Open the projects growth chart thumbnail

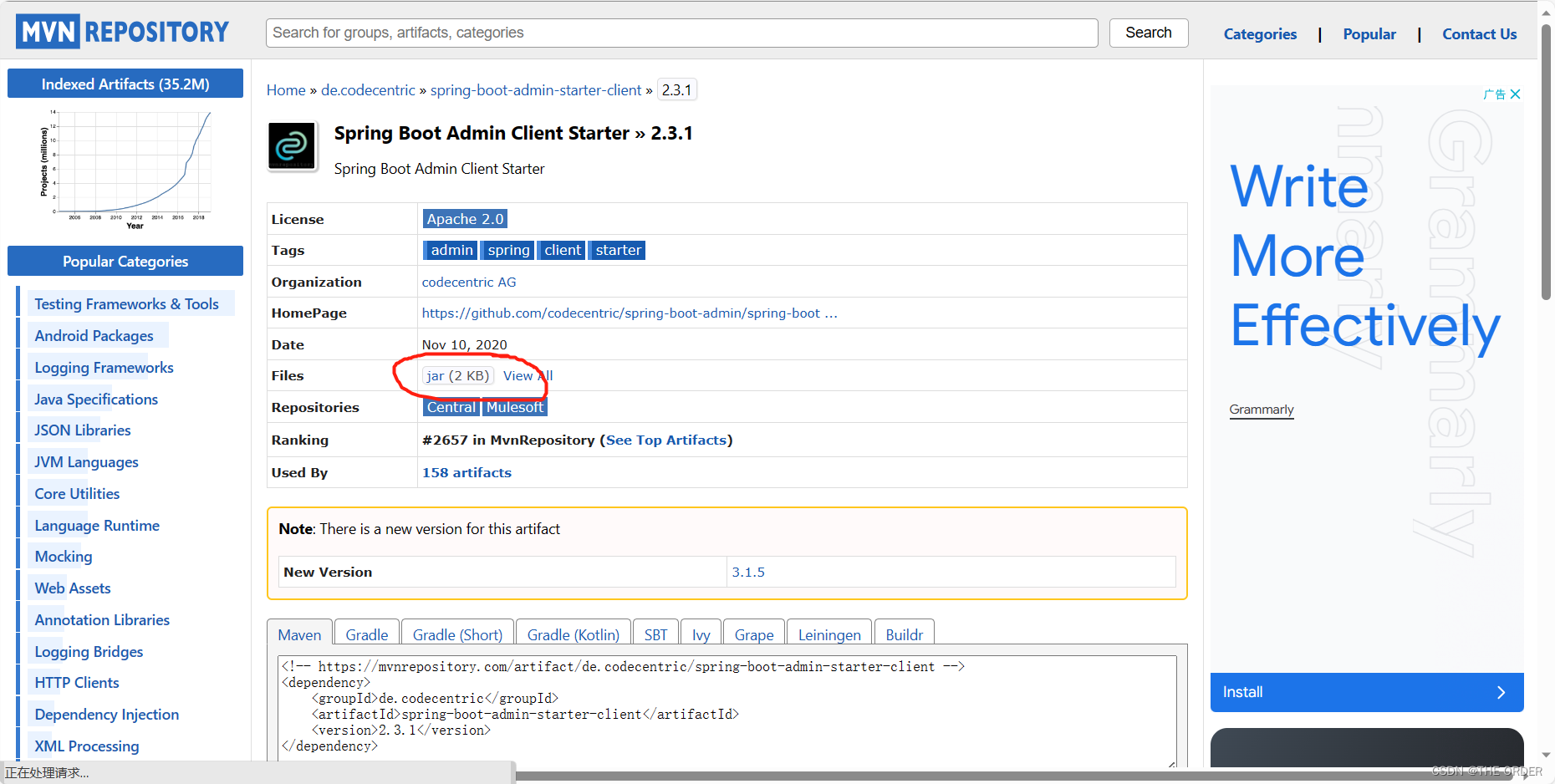[125, 168]
